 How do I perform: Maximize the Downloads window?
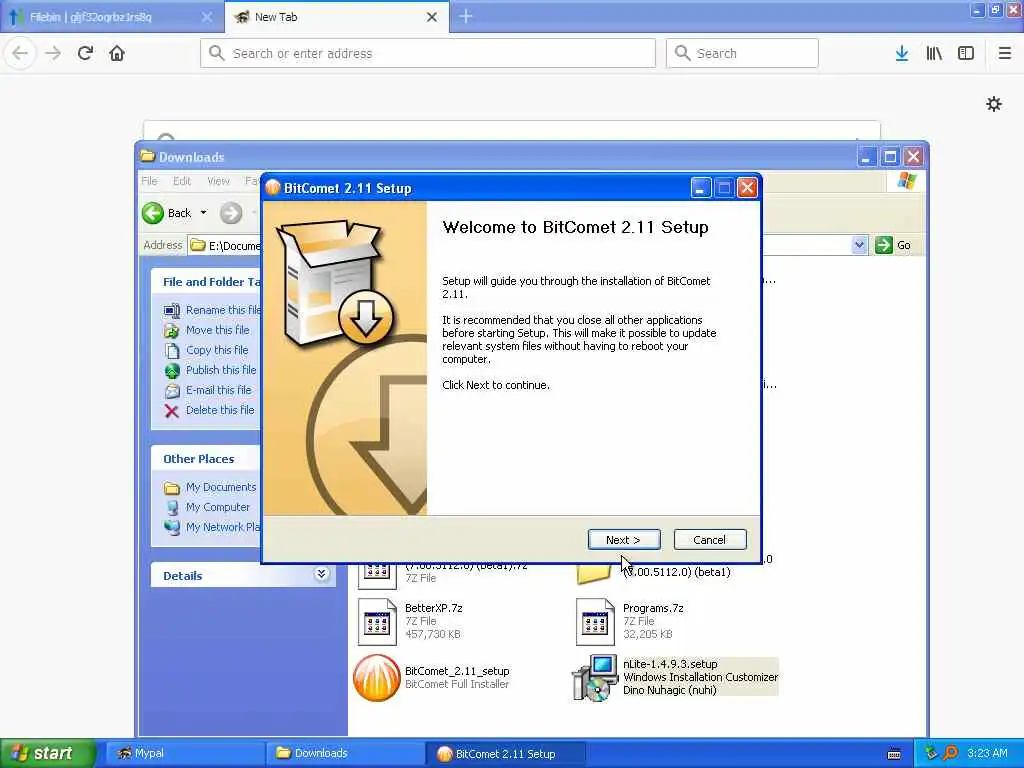click(889, 157)
